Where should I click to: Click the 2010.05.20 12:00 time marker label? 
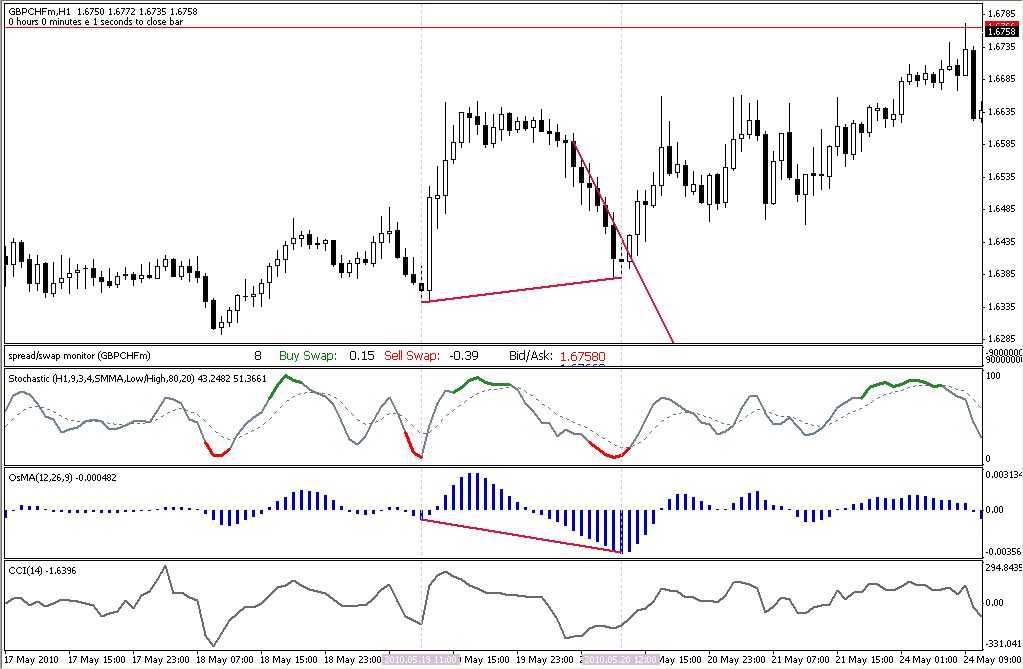pyautogui.click(x=621, y=660)
